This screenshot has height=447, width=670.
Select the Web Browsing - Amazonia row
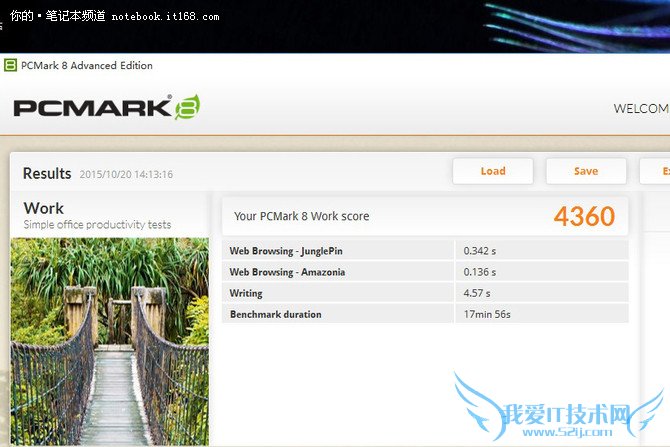(x=425, y=272)
